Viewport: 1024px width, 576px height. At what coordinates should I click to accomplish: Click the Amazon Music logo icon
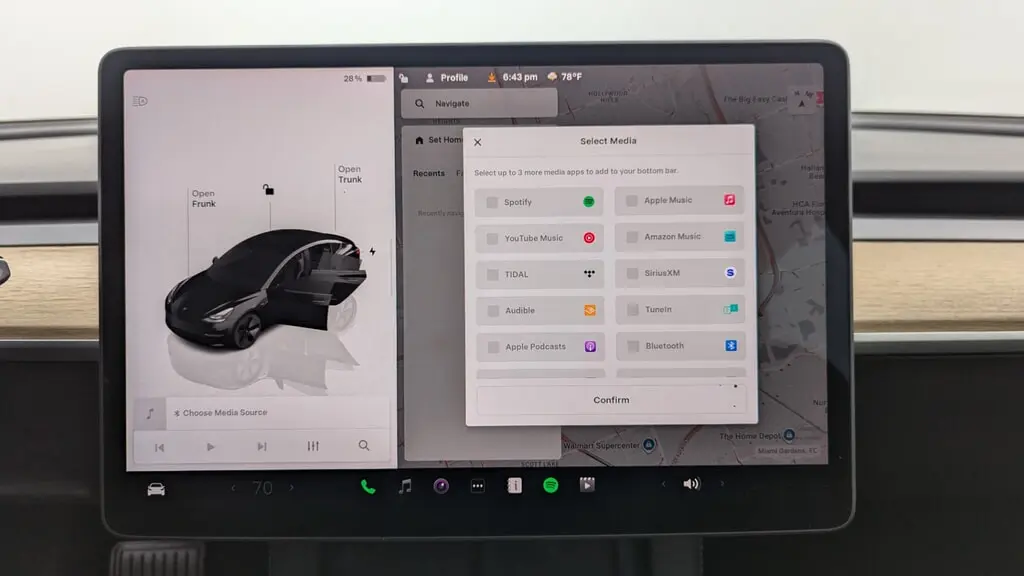coord(730,236)
